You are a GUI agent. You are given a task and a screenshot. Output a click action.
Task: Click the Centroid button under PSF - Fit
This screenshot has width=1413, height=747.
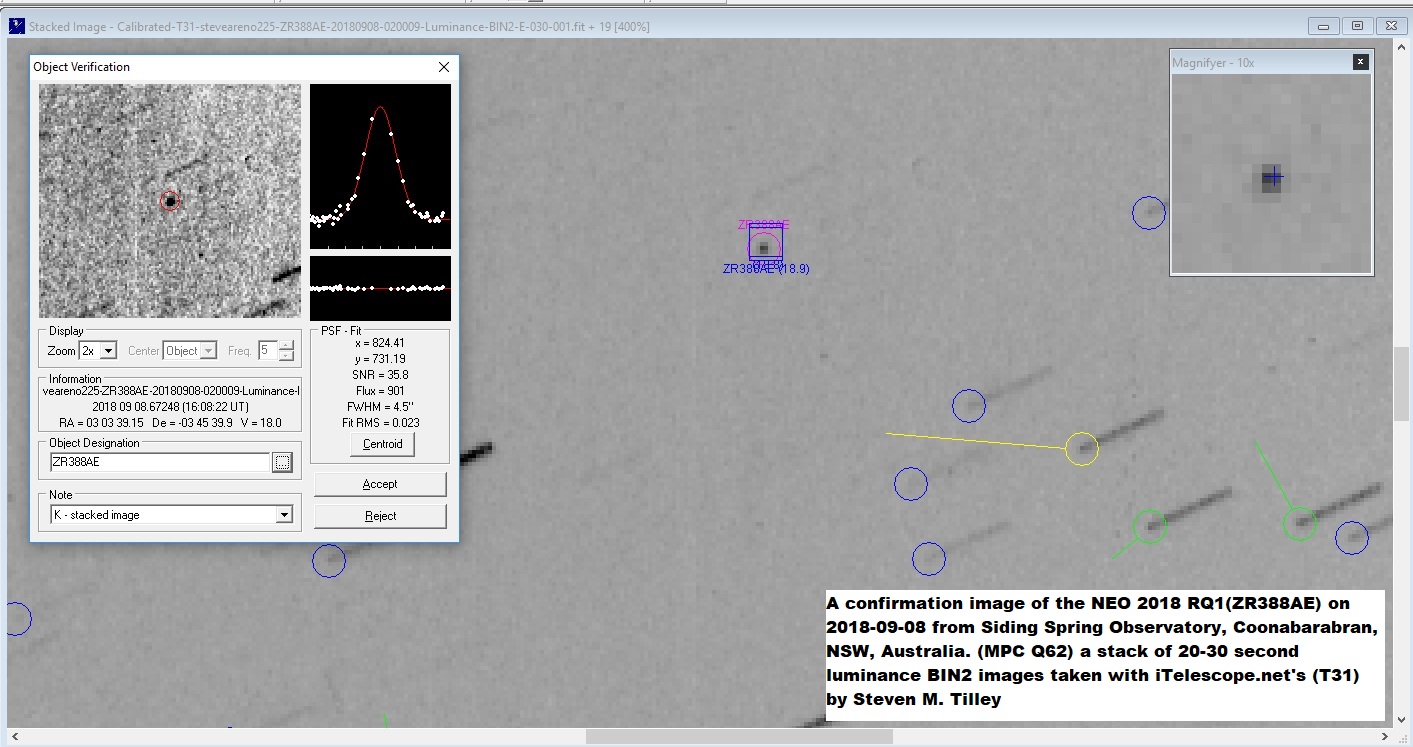[x=381, y=444]
